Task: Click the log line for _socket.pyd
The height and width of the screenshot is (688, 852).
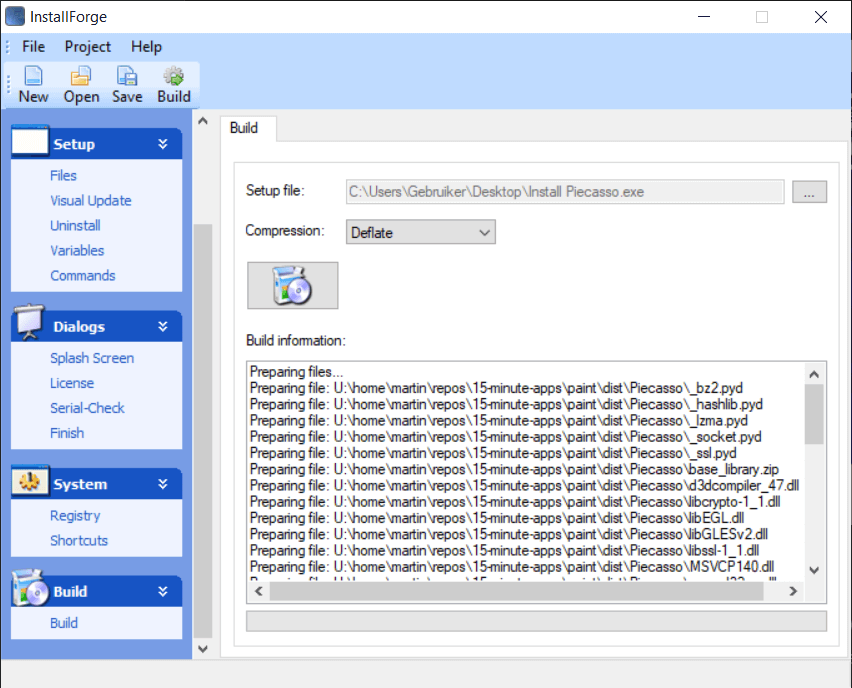Action: pos(505,437)
